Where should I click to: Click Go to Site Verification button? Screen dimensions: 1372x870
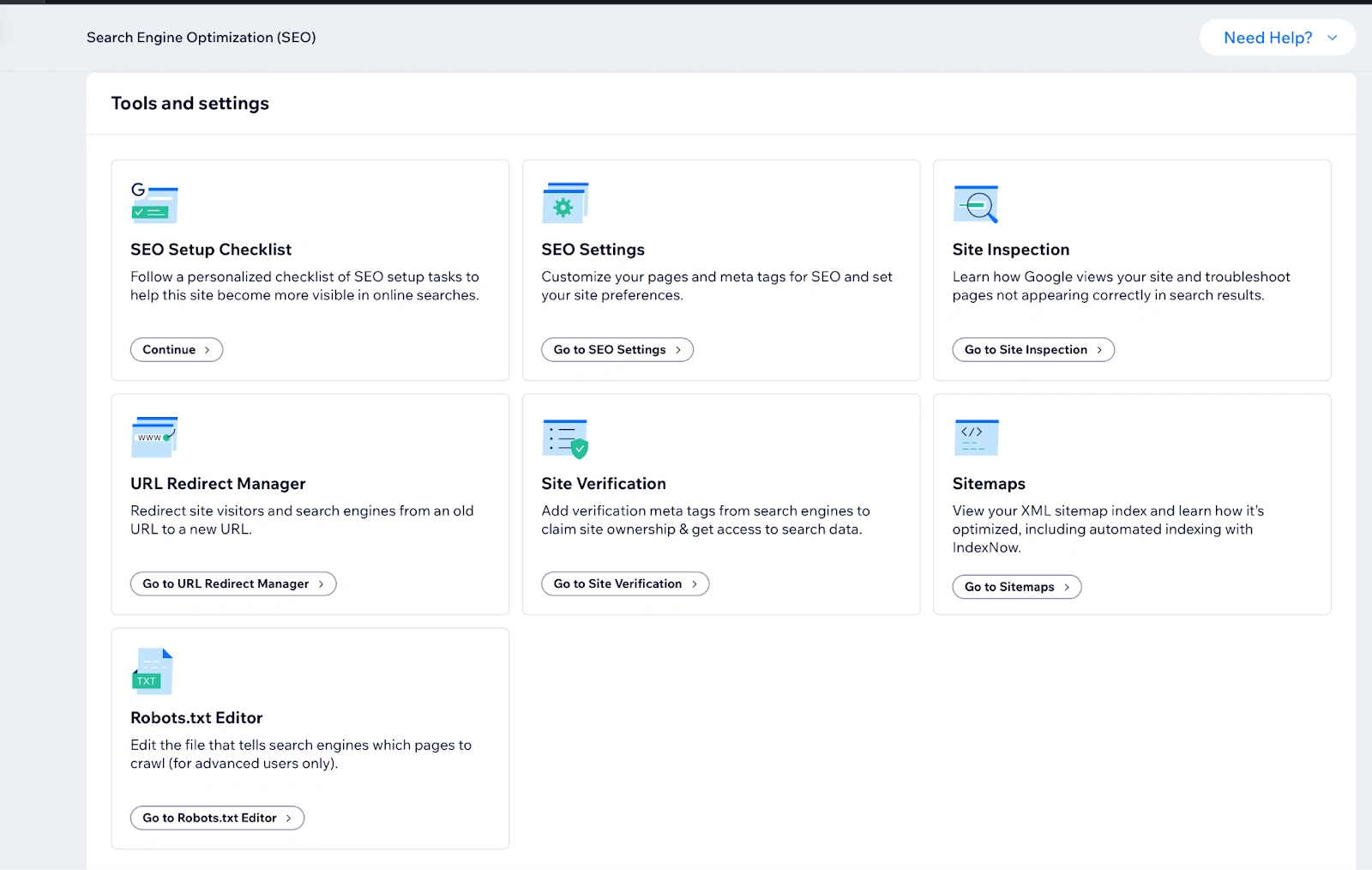pyautogui.click(x=624, y=584)
